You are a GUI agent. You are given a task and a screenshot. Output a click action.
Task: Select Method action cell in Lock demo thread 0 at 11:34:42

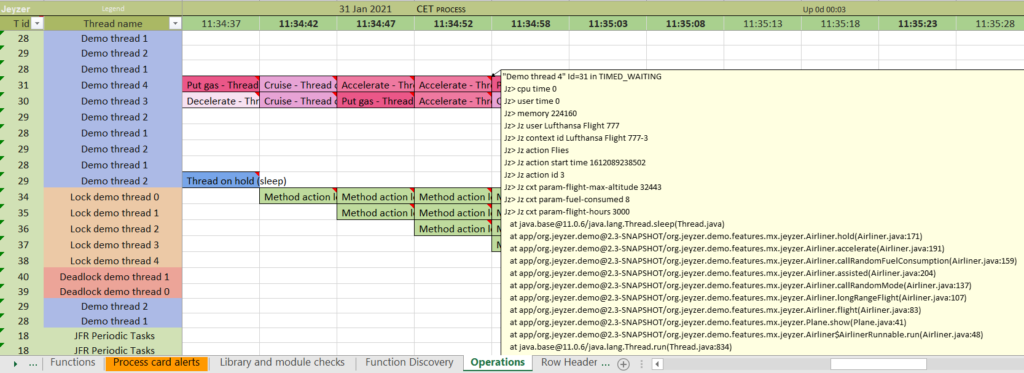pyautogui.click(x=298, y=197)
